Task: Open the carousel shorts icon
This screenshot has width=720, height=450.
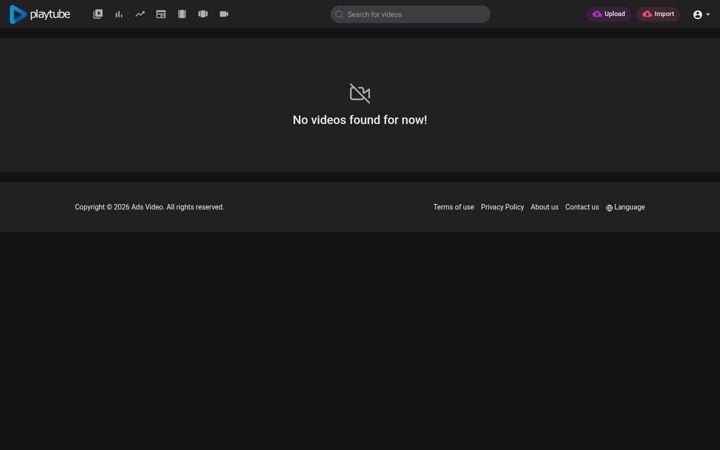Action: [203, 14]
